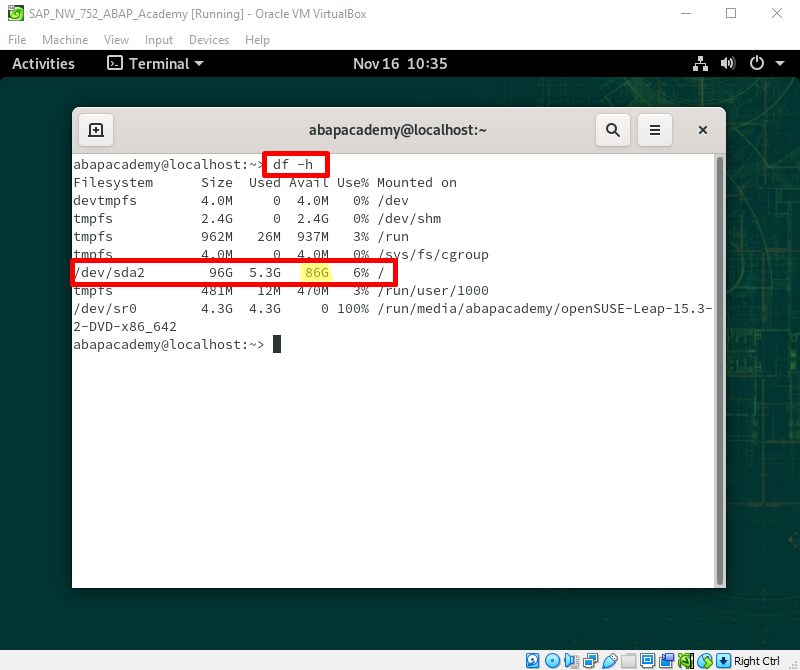Viewport: 800px width, 670px height.
Task: Expand the Terminal app menu
Action: tap(155, 64)
